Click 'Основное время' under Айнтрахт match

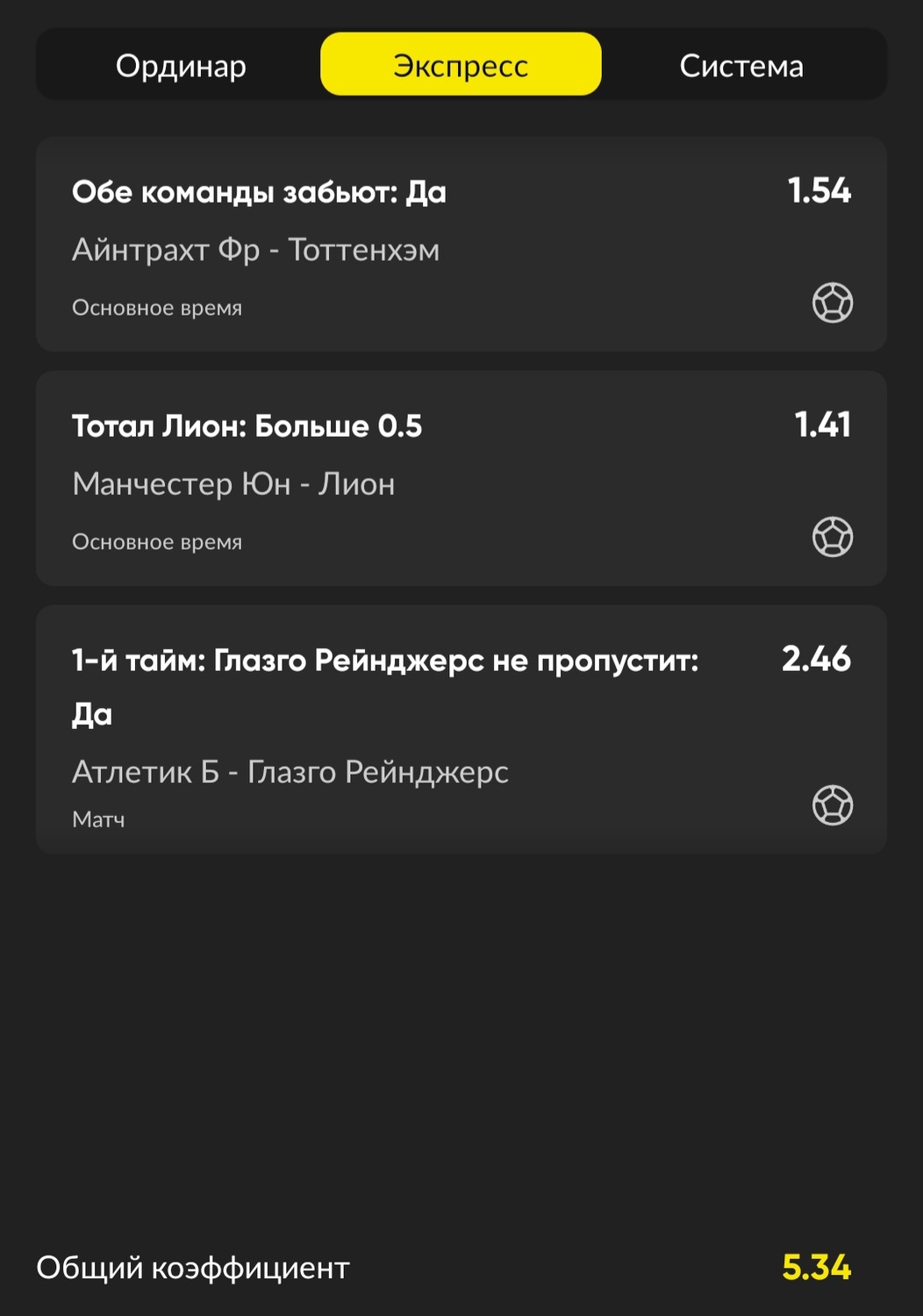pyautogui.click(x=157, y=308)
